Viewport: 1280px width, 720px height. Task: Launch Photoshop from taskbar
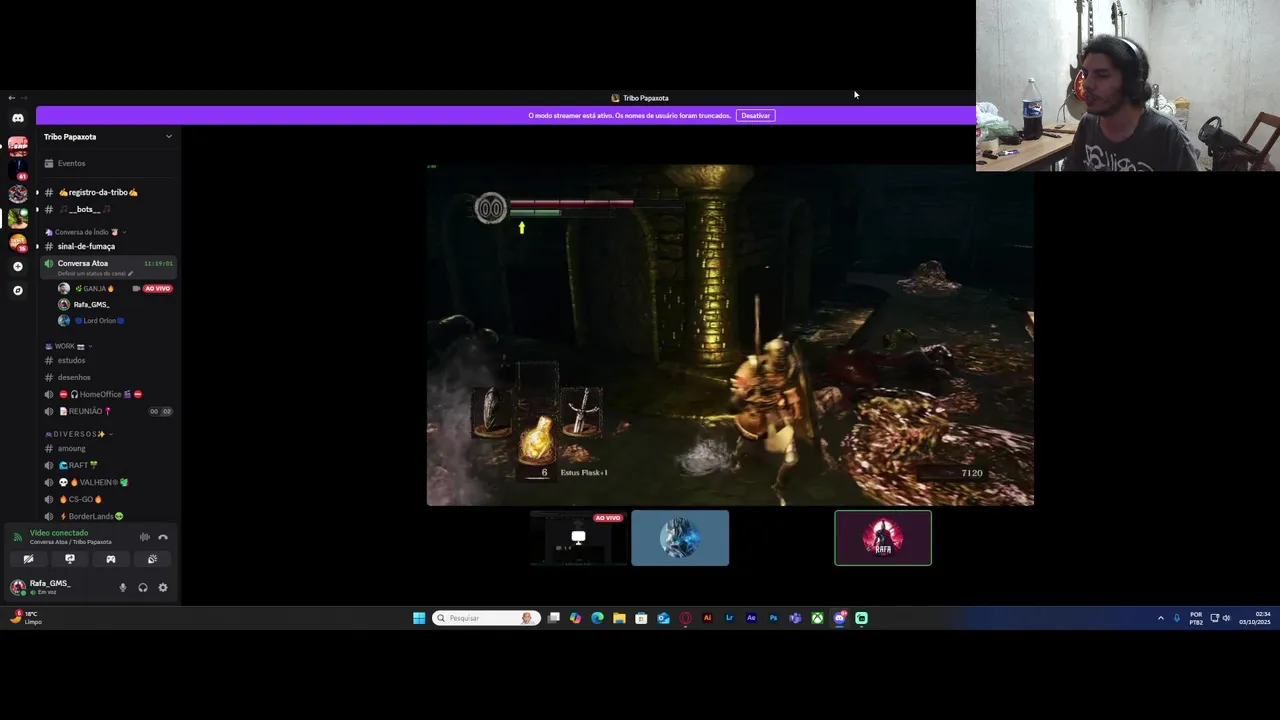(773, 618)
